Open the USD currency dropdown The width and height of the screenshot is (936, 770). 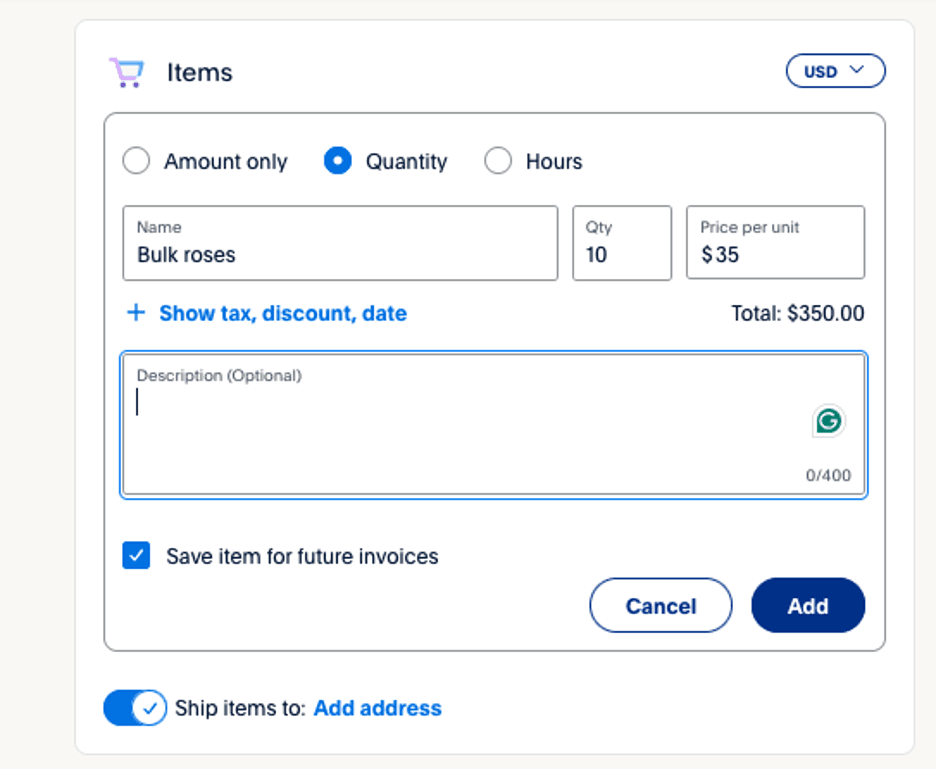(x=835, y=70)
